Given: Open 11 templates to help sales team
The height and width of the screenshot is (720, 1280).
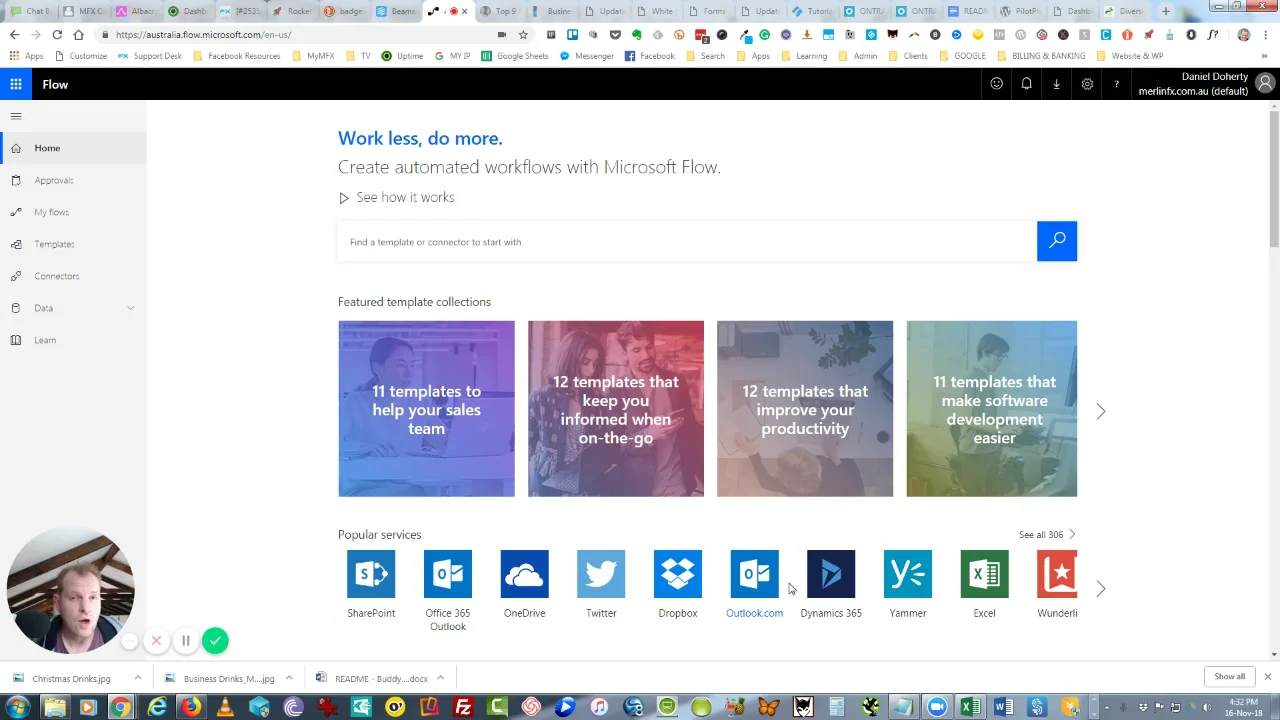Looking at the screenshot, I should click(426, 409).
